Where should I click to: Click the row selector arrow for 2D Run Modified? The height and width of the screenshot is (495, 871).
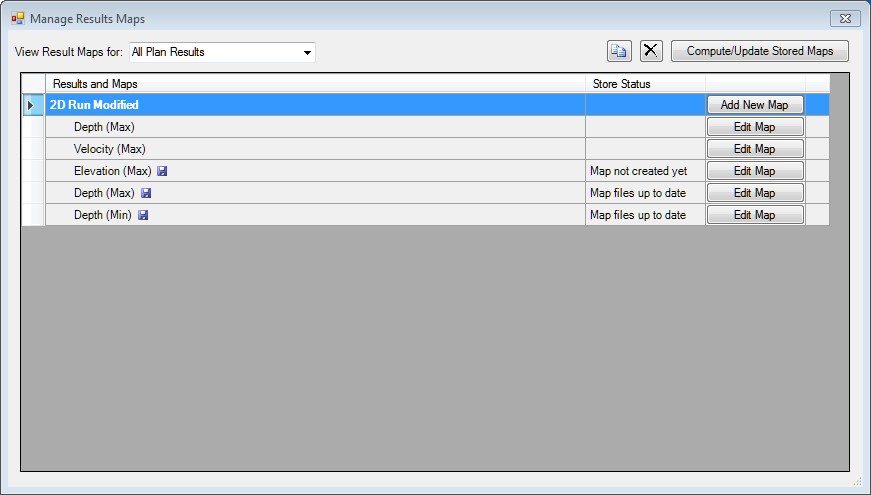[31, 105]
